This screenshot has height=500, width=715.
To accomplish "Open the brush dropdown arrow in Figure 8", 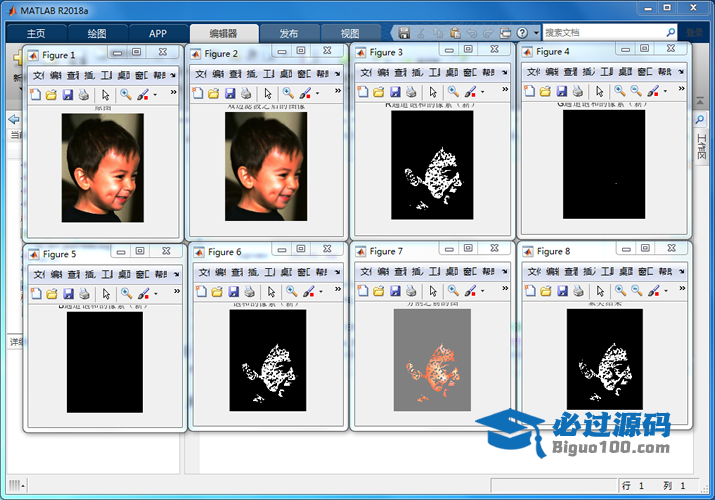I will (x=667, y=292).
